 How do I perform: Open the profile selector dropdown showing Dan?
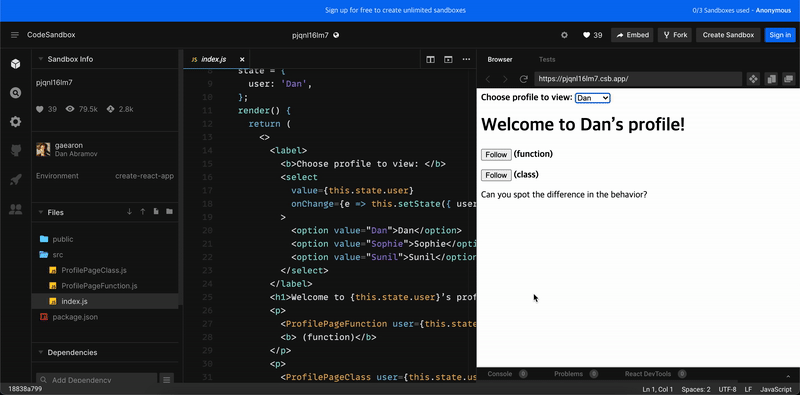[x=592, y=97]
